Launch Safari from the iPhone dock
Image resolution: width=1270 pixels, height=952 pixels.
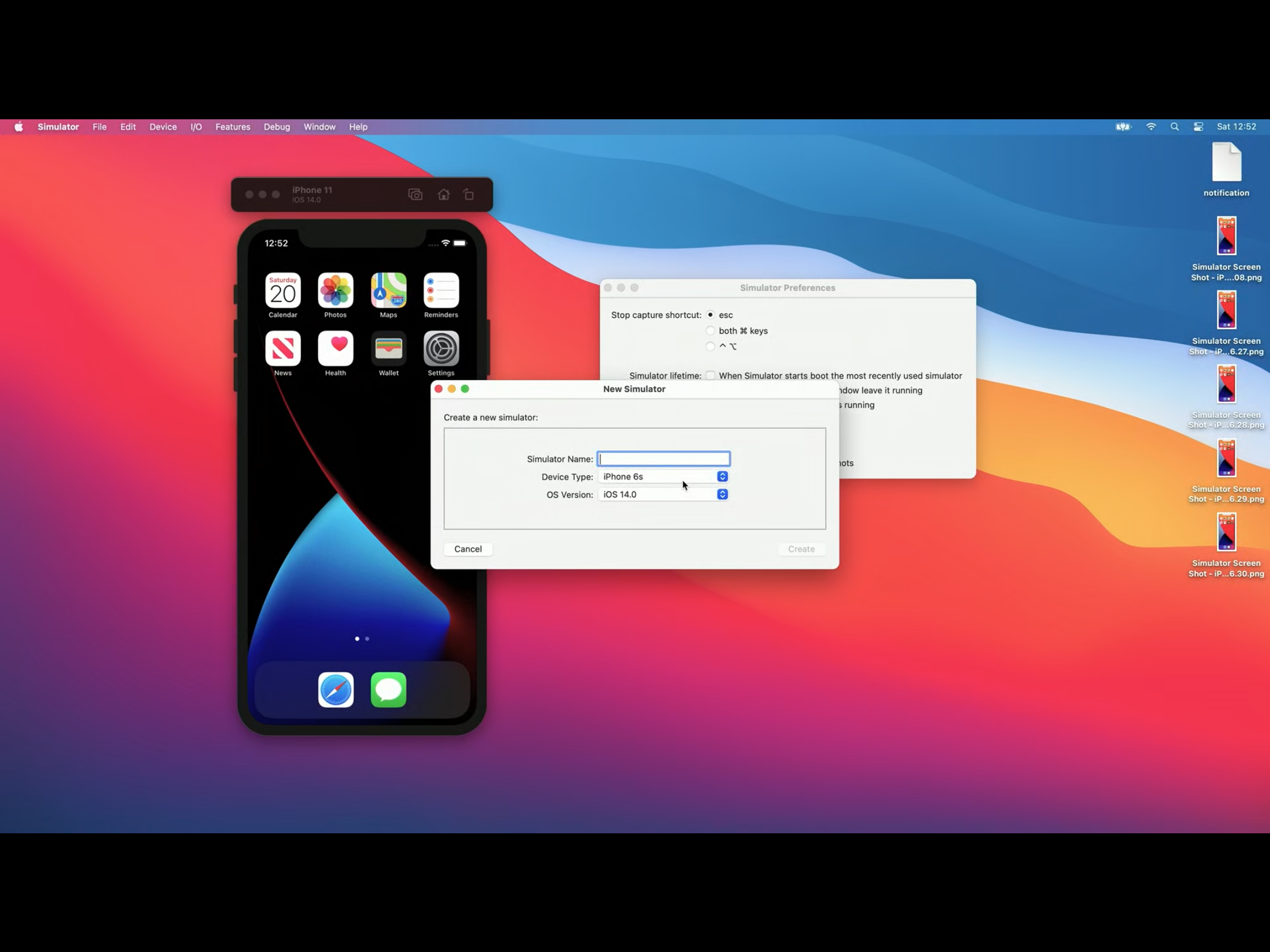[336, 690]
